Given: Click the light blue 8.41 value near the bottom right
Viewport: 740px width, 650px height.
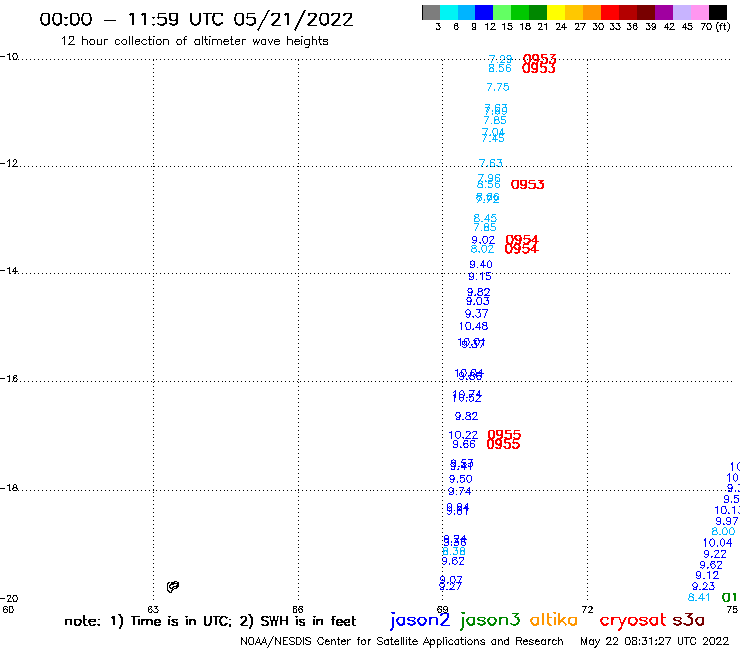Looking at the screenshot, I should point(699,597).
